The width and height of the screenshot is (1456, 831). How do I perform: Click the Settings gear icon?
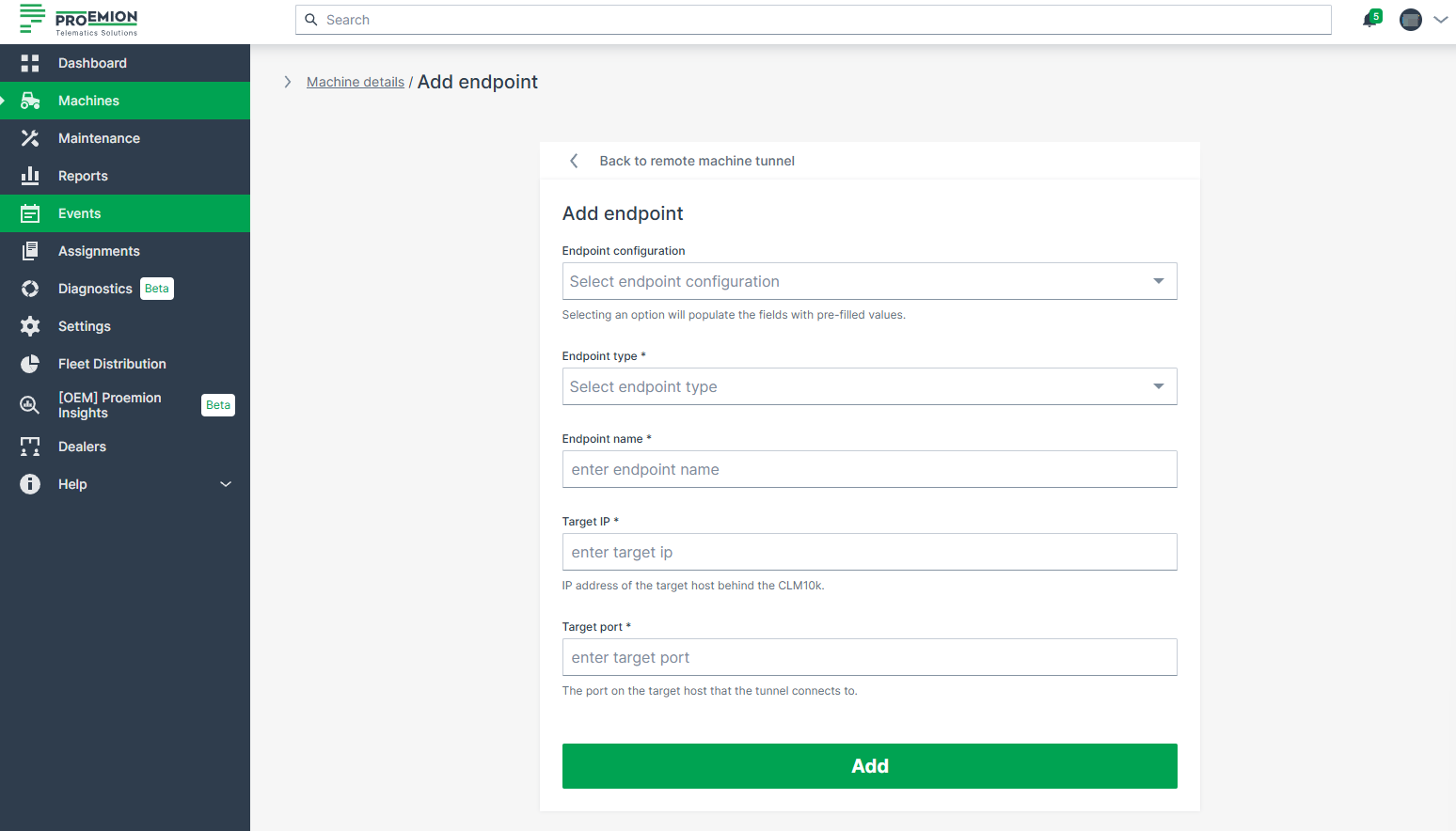[30, 326]
